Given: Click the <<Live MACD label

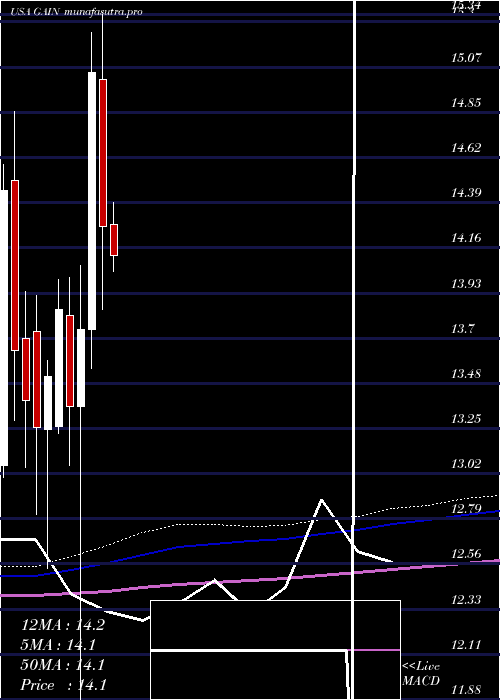Looking at the screenshot, I should point(421,673).
